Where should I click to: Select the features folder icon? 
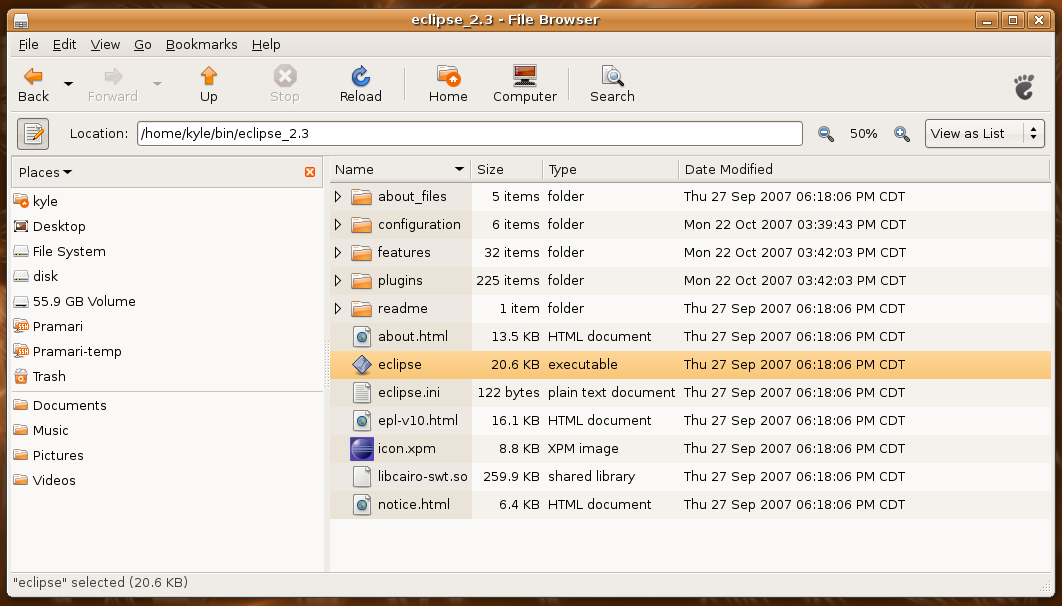tap(362, 253)
